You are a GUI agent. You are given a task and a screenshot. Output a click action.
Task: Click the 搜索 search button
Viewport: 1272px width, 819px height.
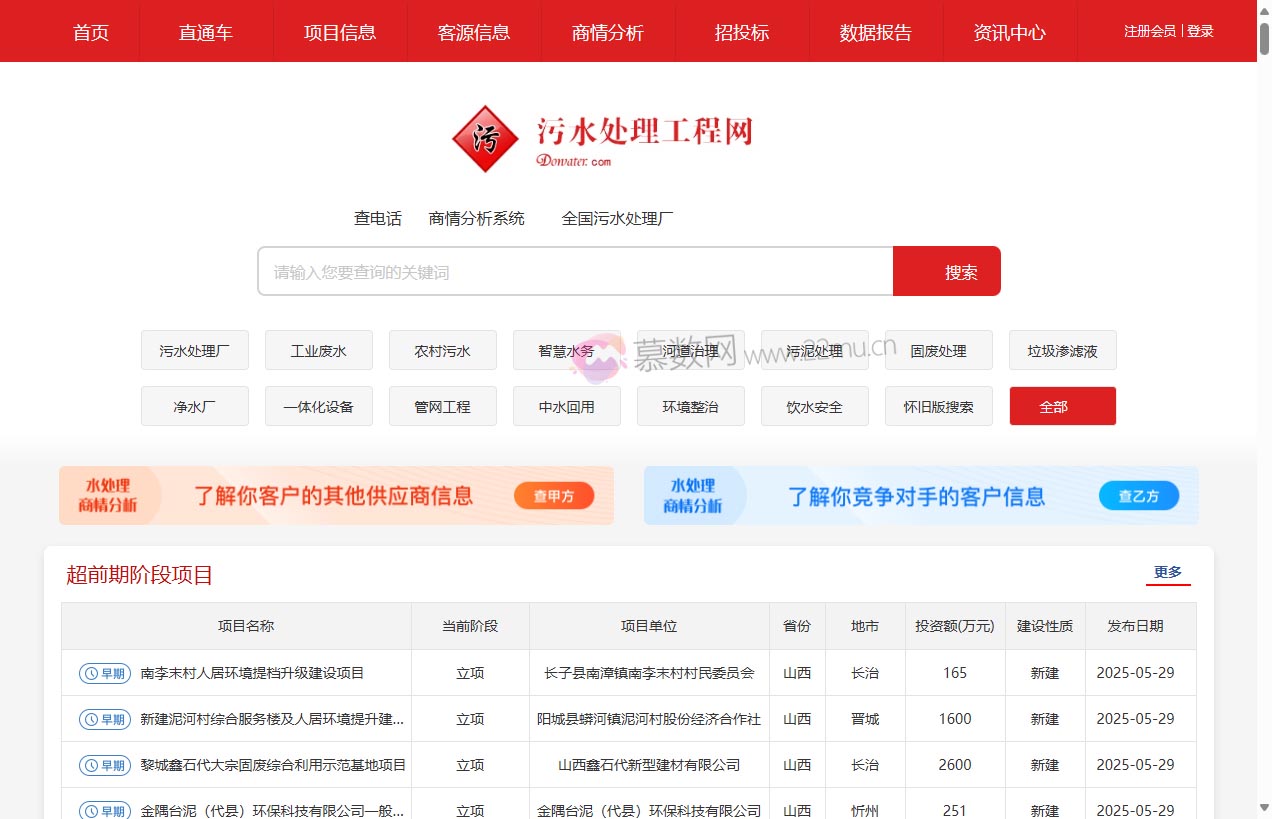click(x=946, y=270)
